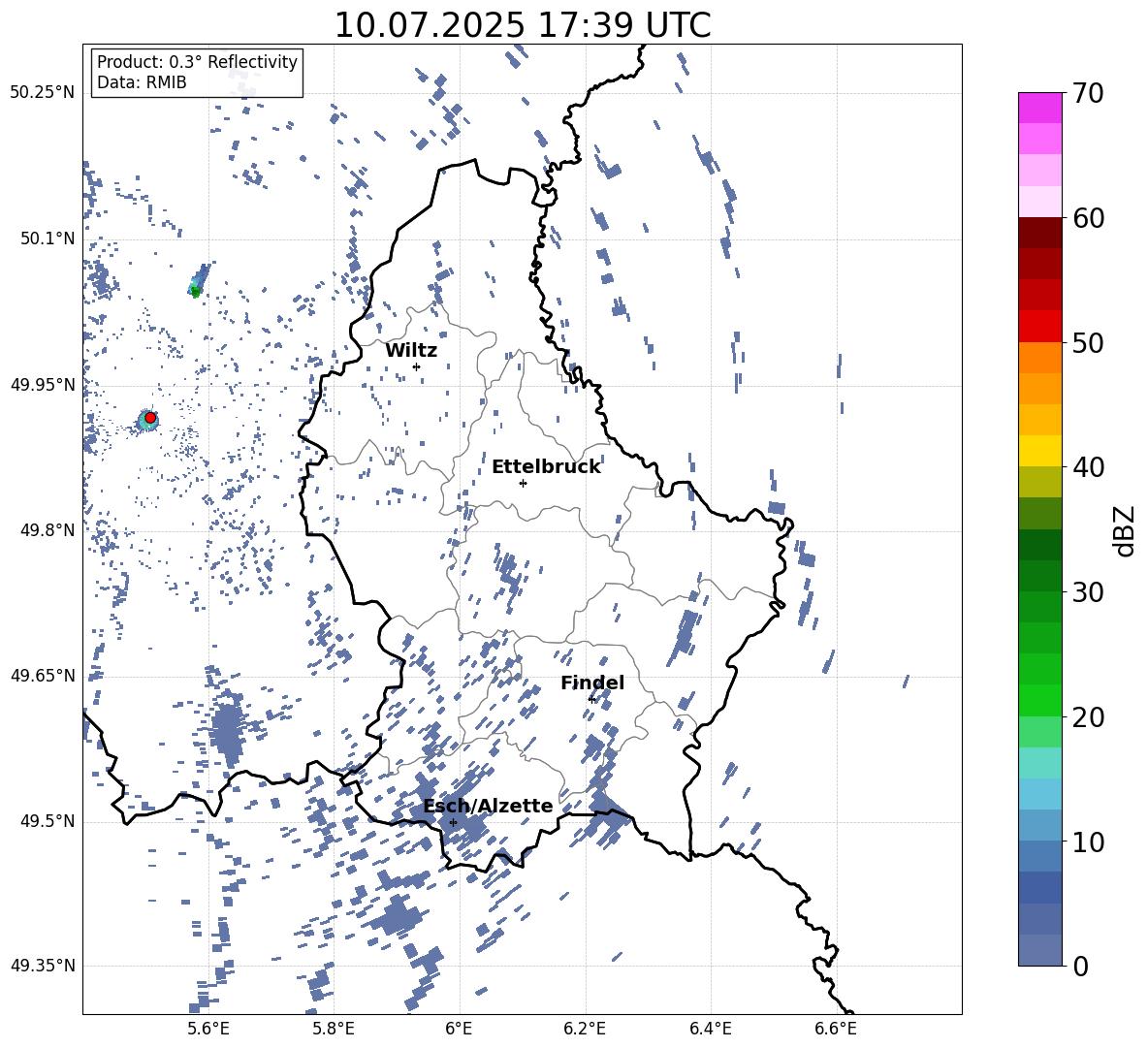Click the 49.5°N latitude tick label

point(48,821)
